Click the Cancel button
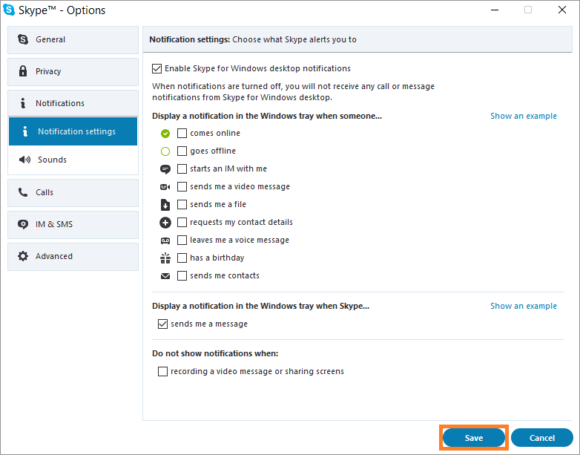Screen dimensions: 580x455 pos(542,438)
